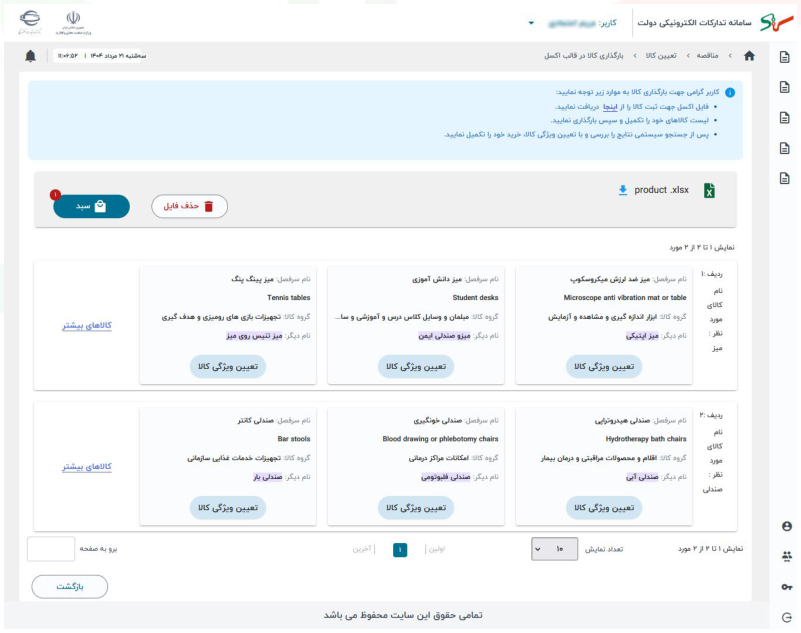
Task: Click the Microscope anti vibration mat or table text
Action: pos(625,298)
